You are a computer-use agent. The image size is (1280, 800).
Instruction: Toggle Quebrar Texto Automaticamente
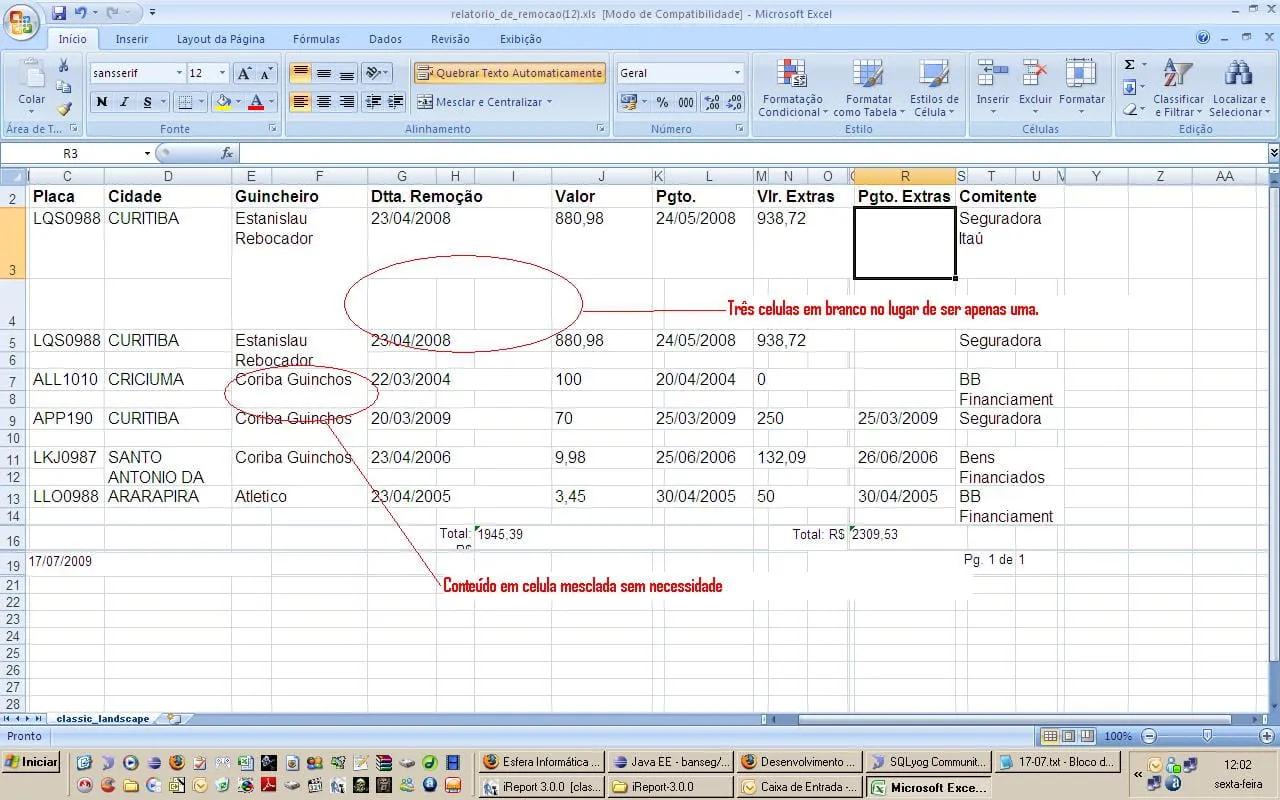[510, 73]
